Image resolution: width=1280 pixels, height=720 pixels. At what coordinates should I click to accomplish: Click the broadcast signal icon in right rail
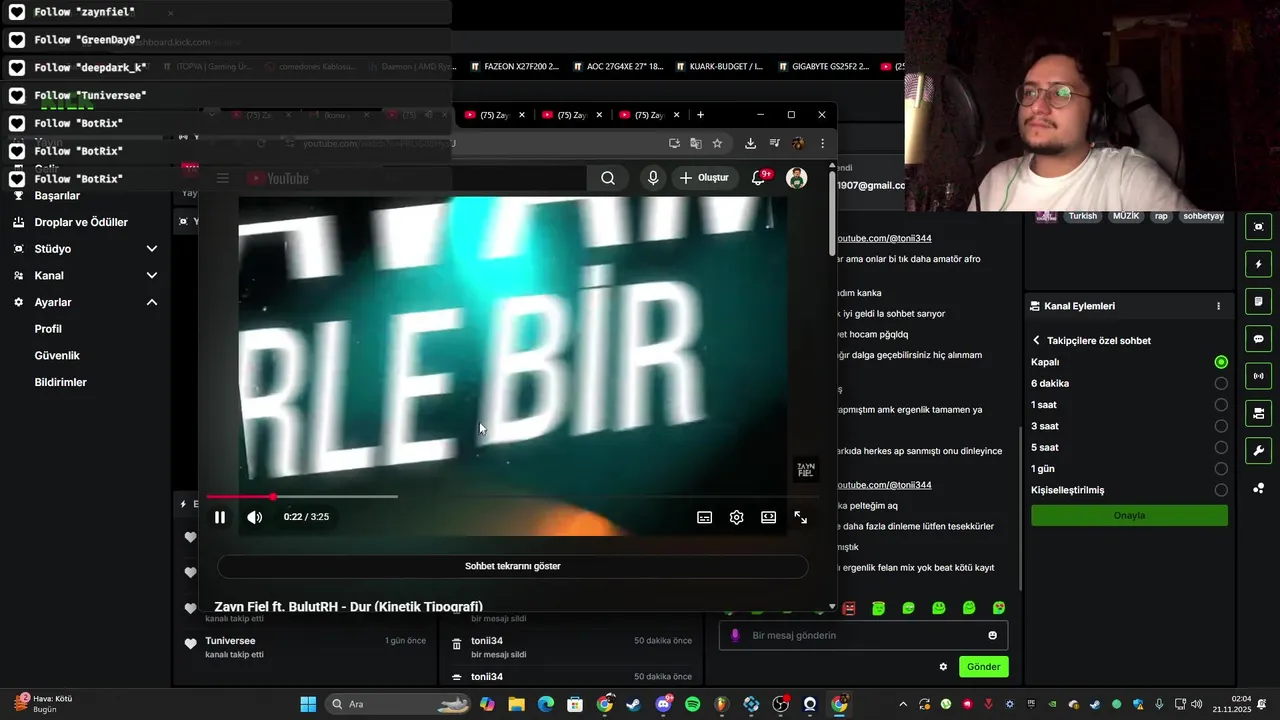[x=1259, y=376]
